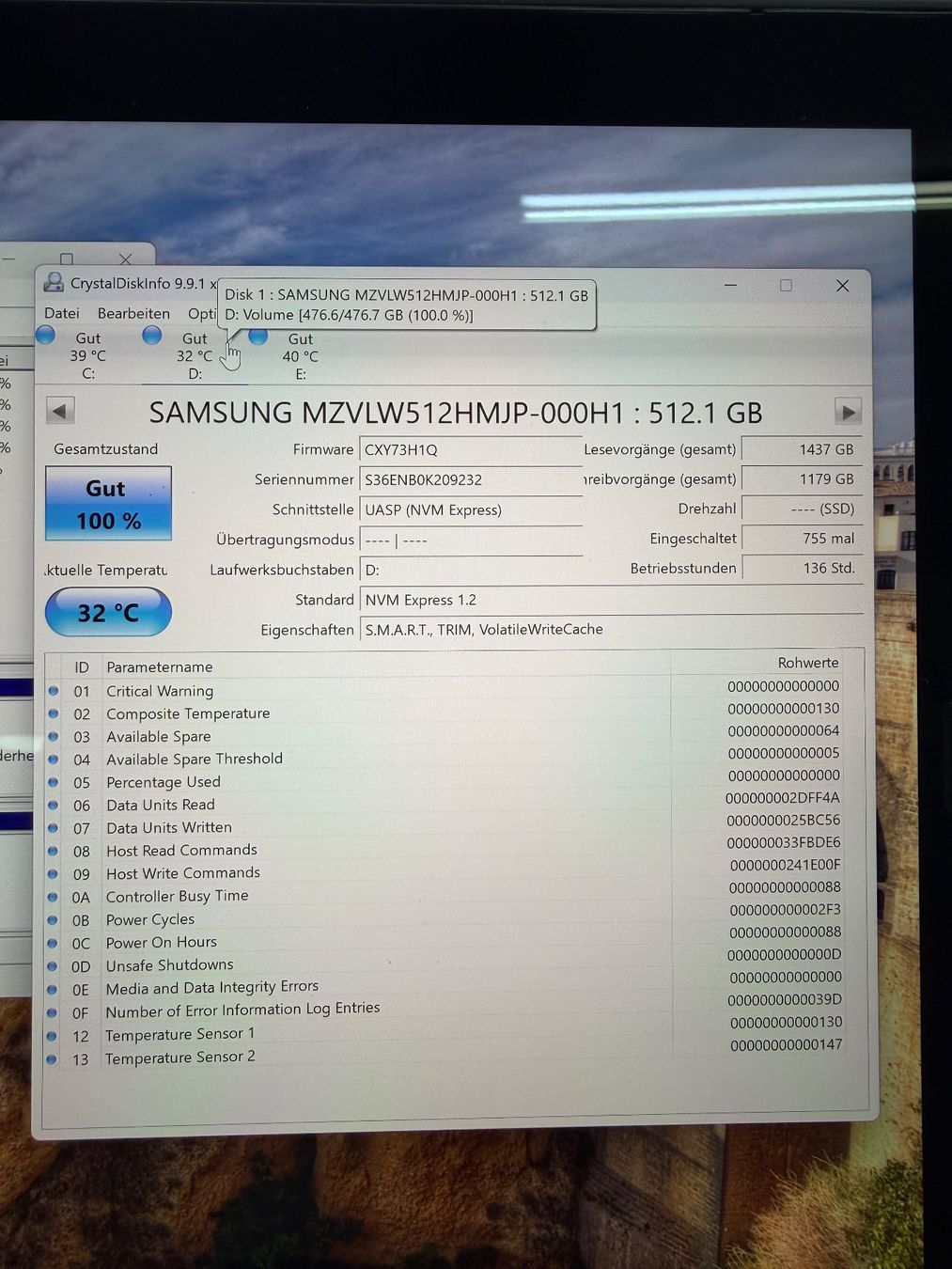This screenshot has width=952, height=1269.
Task: Click status dot of Percentage Used row
Action: coord(54,782)
